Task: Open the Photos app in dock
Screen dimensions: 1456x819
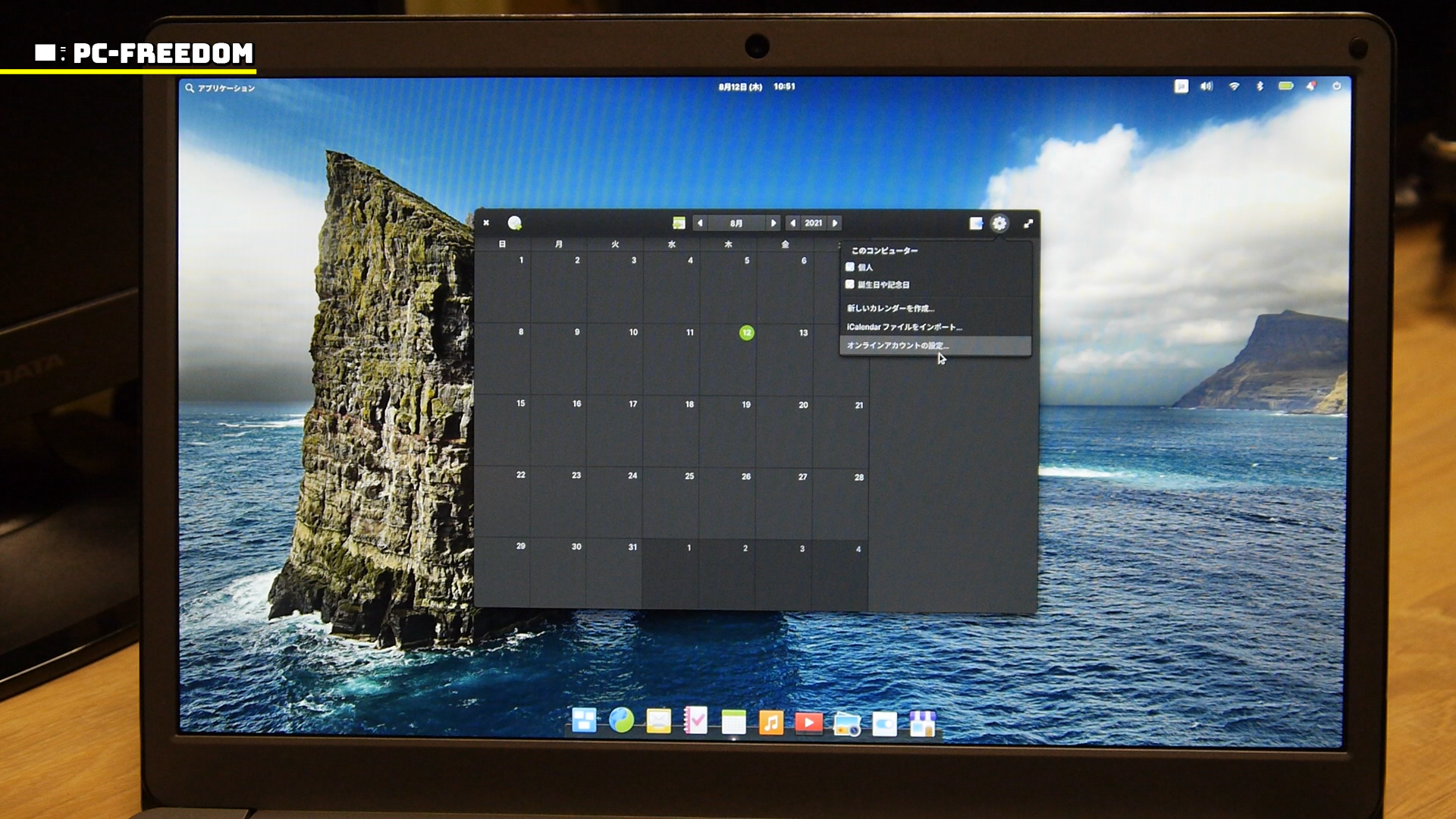Action: (846, 723)
